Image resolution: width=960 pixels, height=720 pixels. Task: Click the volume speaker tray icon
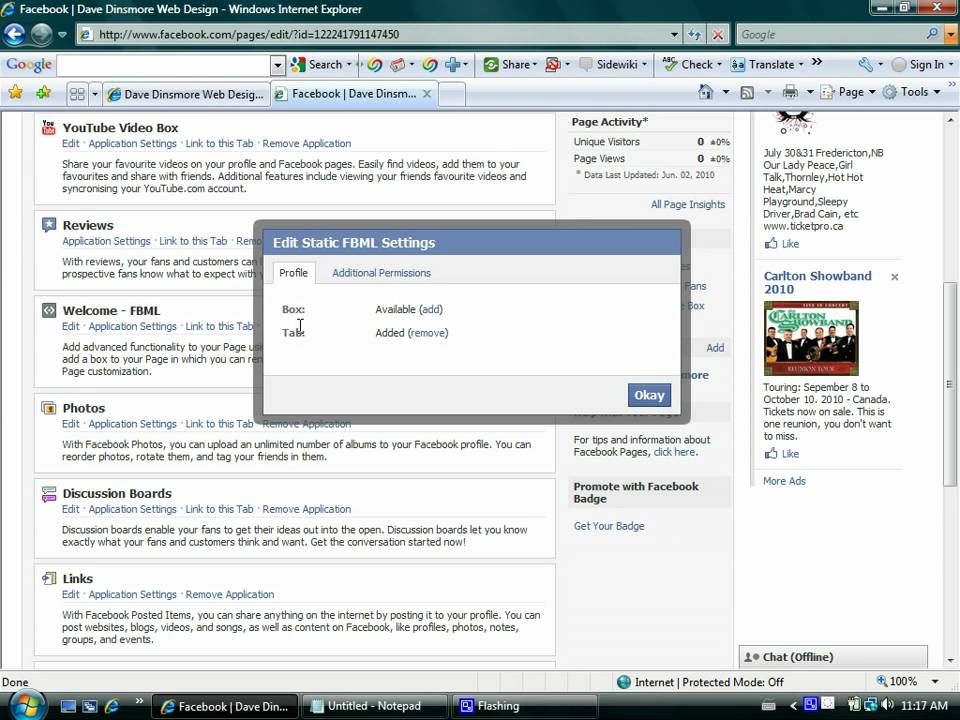tap(888, 705)
